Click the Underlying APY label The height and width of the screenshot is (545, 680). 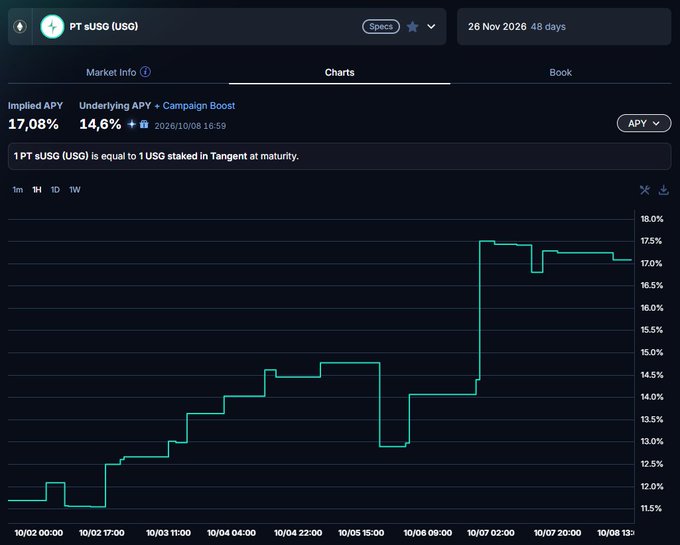tap(115, 106)
